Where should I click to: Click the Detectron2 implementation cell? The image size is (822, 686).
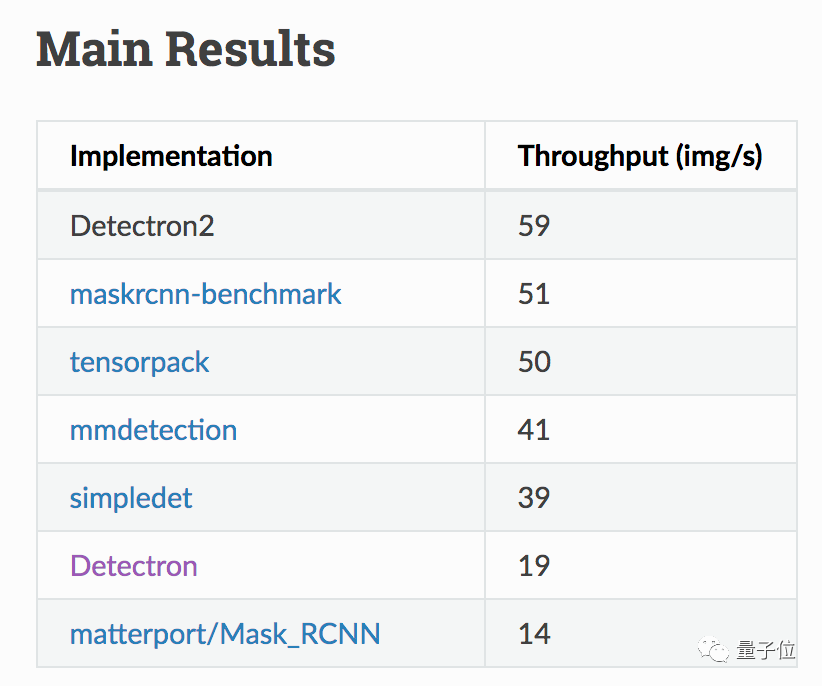point(142,226)
